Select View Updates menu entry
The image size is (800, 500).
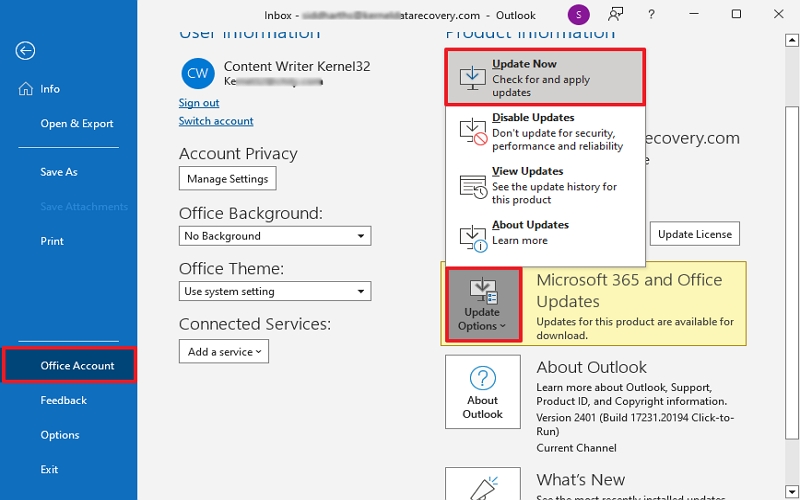click(545, 186)
